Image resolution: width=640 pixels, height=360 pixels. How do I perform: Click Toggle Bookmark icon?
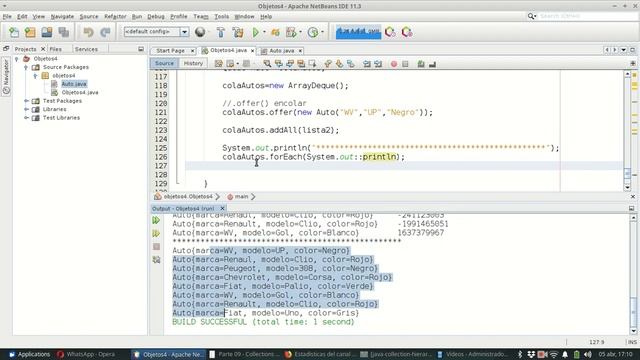point(351,64)
